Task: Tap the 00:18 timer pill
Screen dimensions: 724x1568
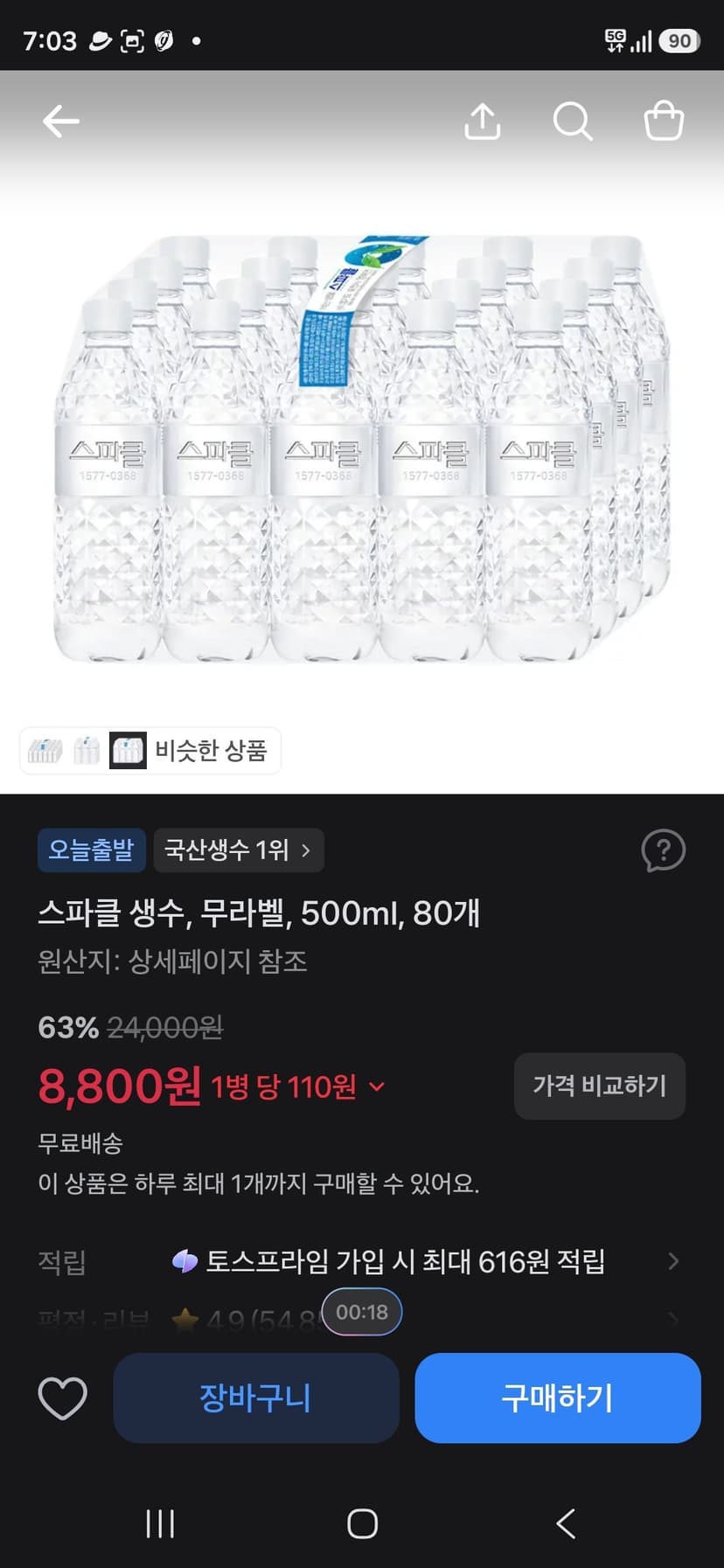Action: coord(362,1312)
